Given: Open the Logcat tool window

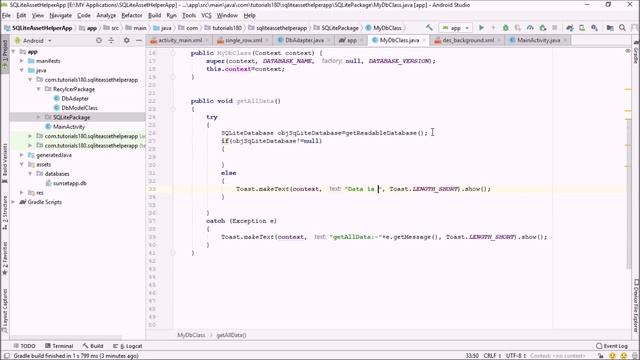Looking at the screenshot, I should click(x=128, y=346).
